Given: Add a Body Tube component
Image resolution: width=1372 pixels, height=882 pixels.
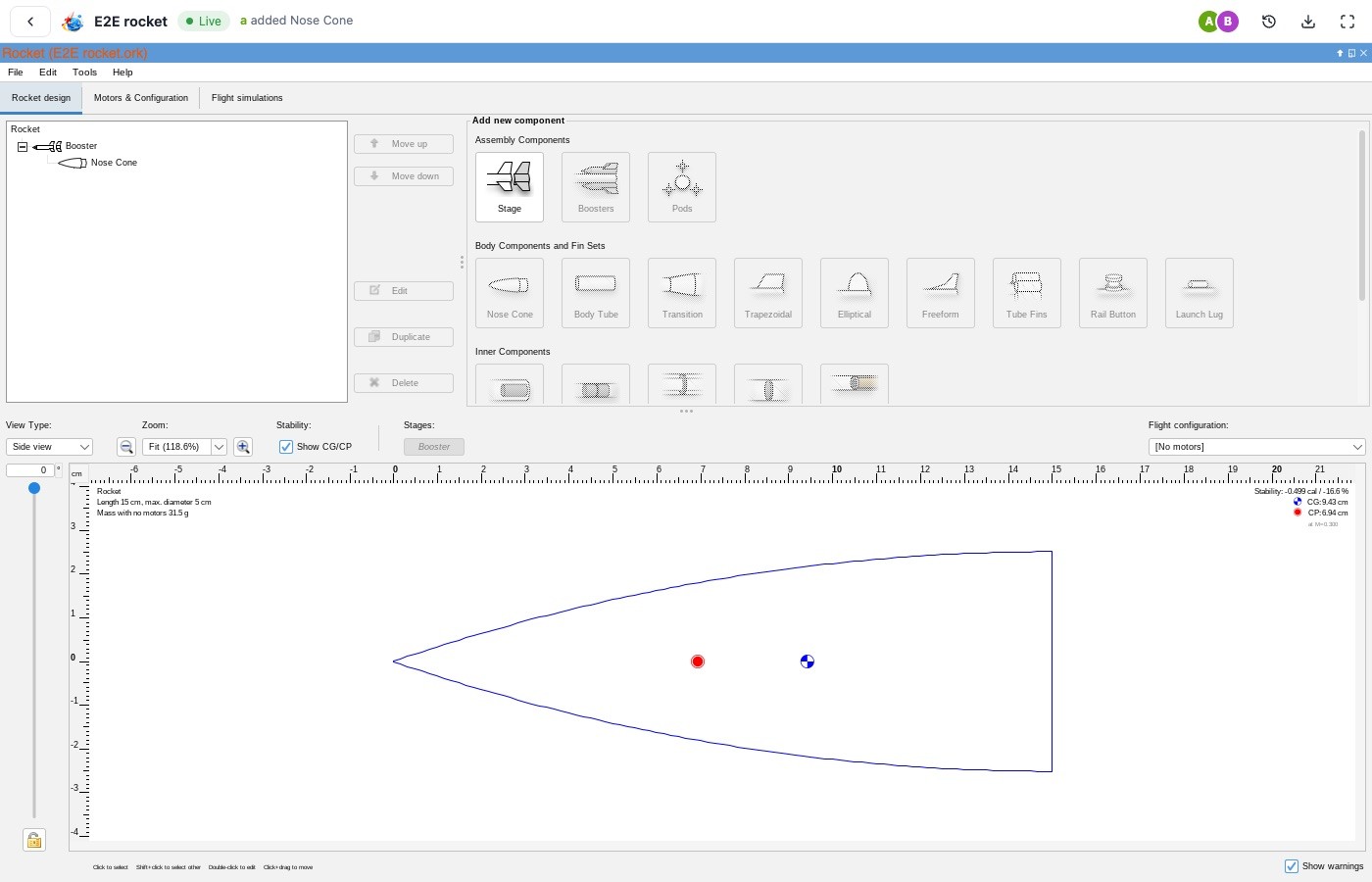Looking at the screenshot, I should (596, 293).
